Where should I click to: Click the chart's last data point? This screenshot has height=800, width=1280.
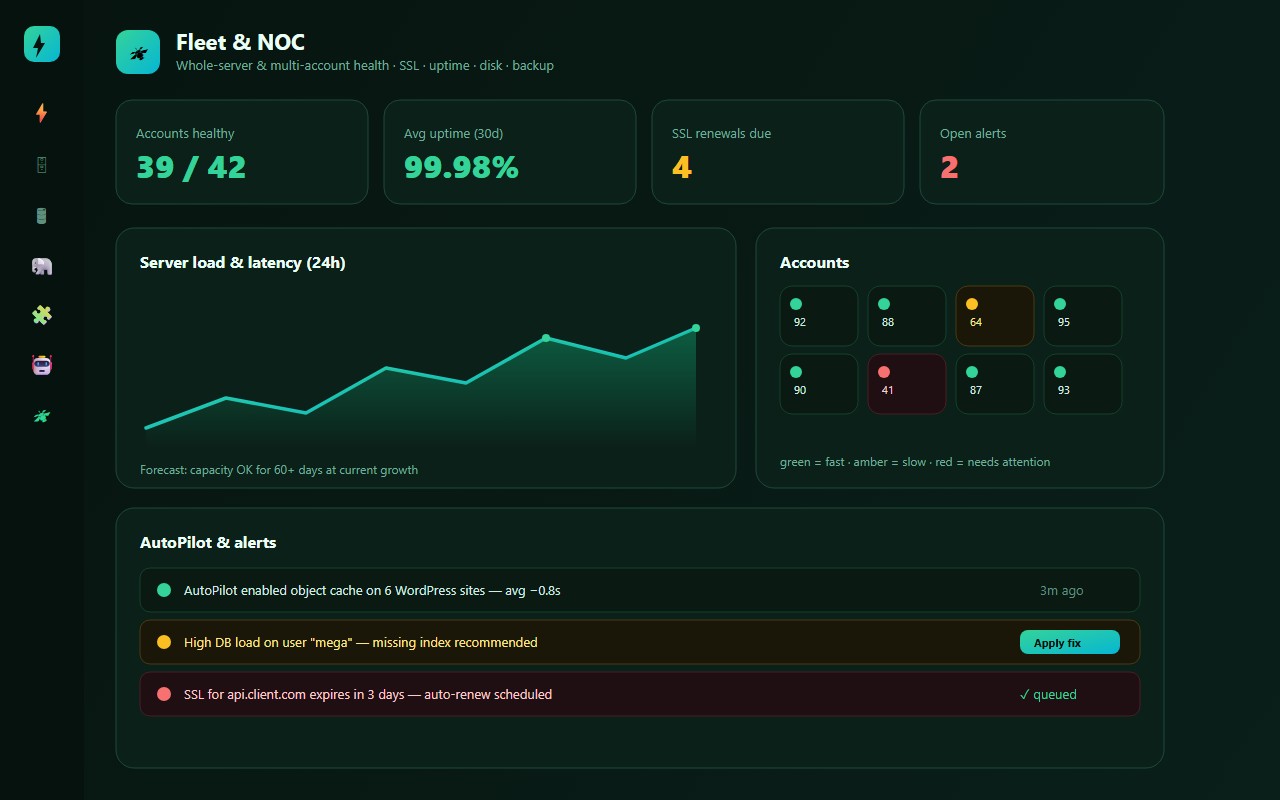[x=696, y=328]
